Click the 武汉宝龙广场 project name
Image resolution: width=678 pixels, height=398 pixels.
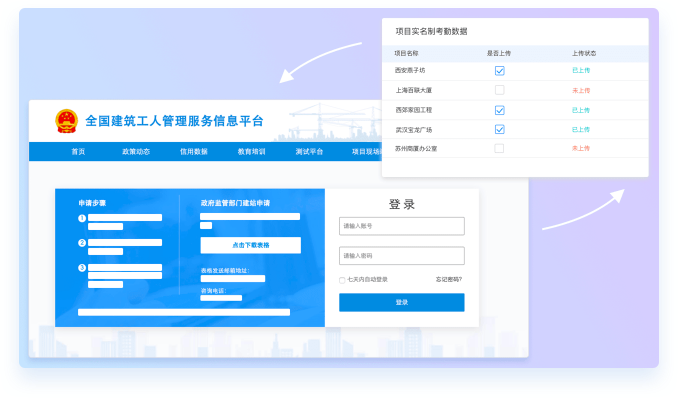click(413, 130)
